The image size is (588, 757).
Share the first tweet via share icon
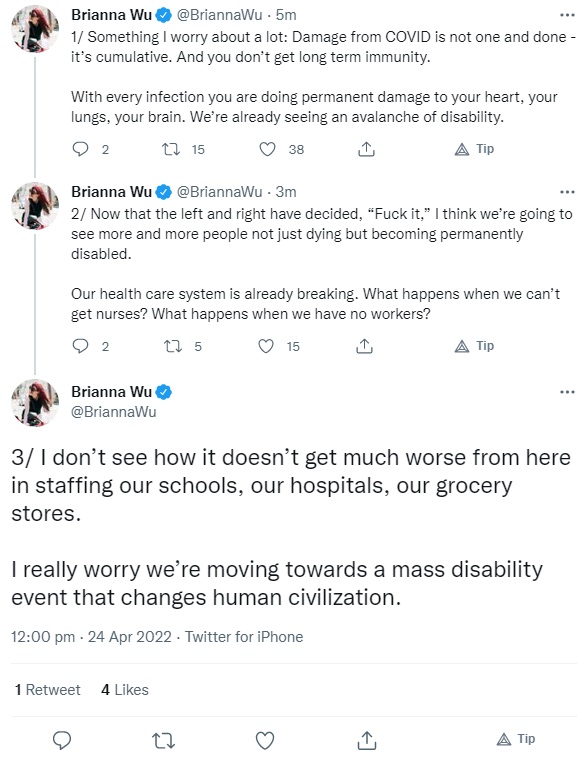click(366, 149)
